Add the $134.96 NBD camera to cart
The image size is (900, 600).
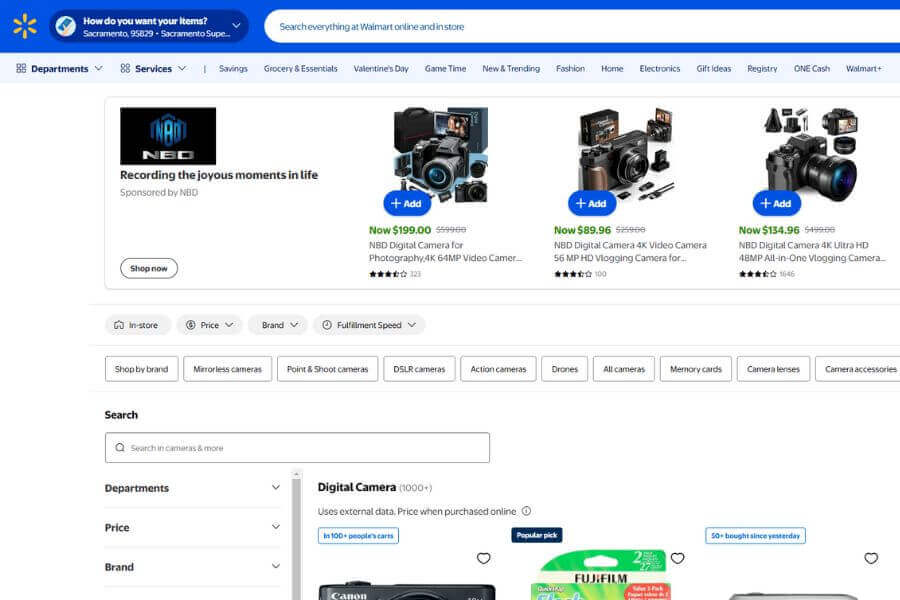coord(777,203)
